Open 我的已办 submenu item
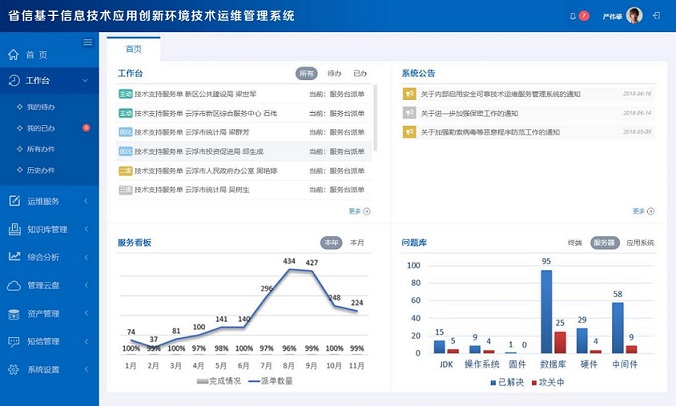This screenshot has height=406, width=676. pyautogui.click(x=41, y=128)
